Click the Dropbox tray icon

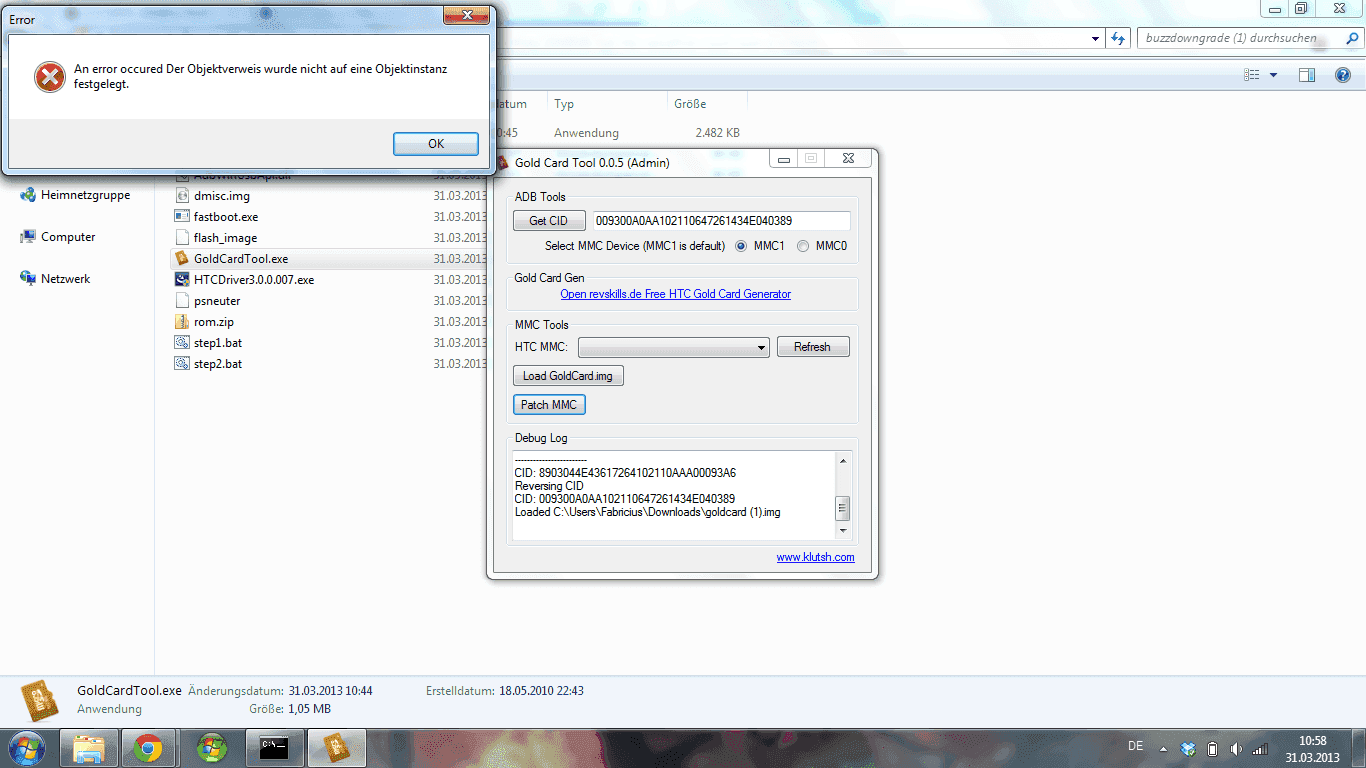tap(1188, 748)
